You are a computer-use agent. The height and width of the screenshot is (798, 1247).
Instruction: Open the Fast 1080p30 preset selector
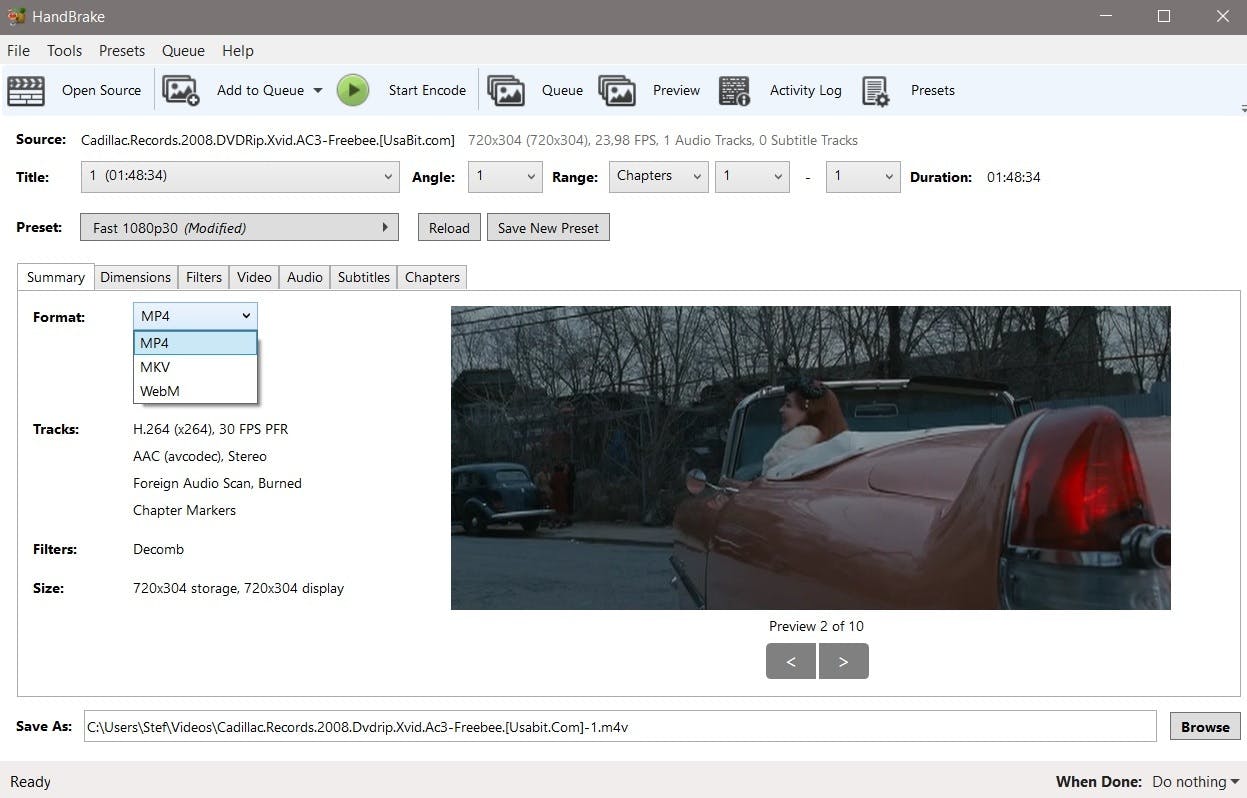(x=239, y=228)
